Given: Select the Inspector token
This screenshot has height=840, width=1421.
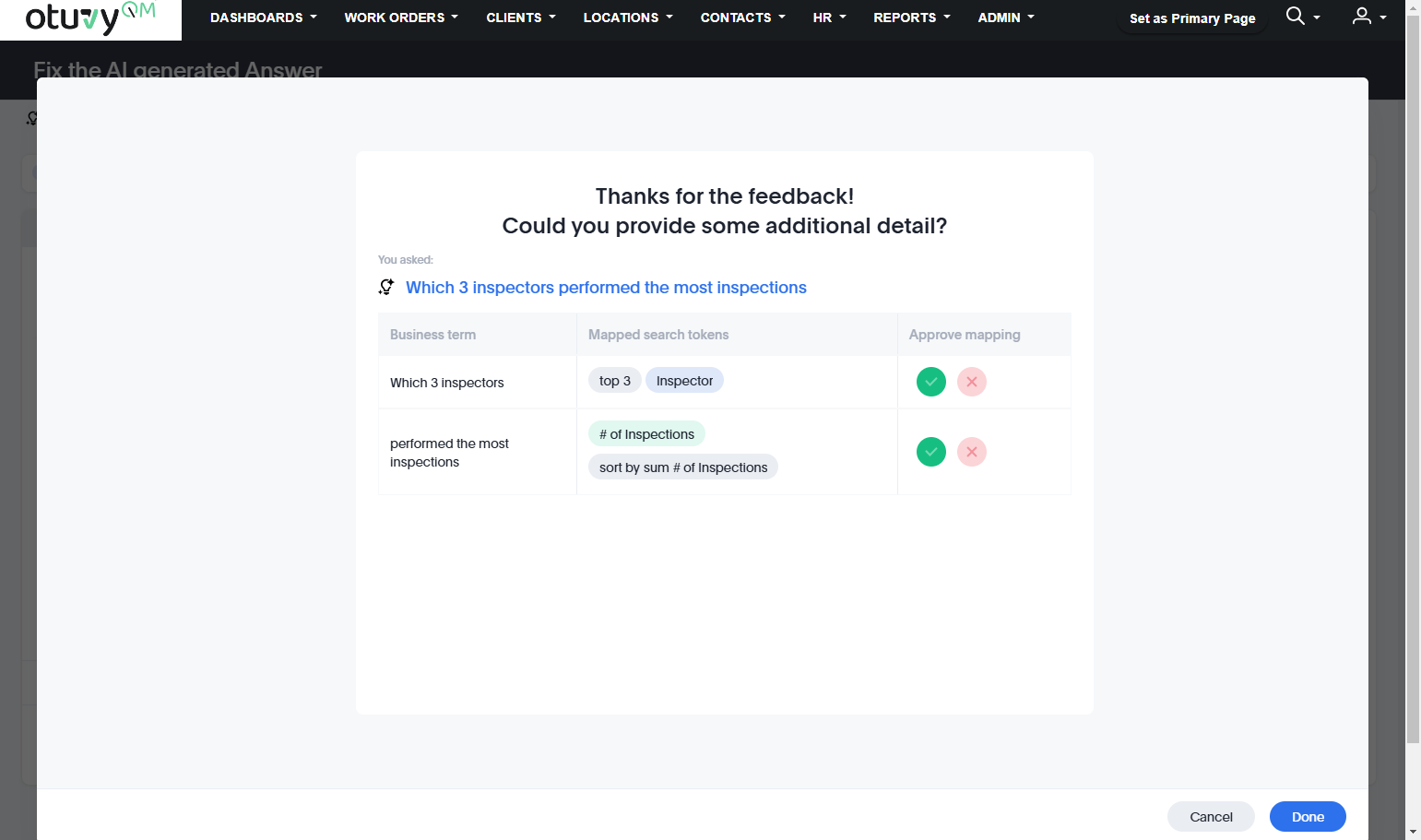Looking at the screenshot, I should (684, 381).
